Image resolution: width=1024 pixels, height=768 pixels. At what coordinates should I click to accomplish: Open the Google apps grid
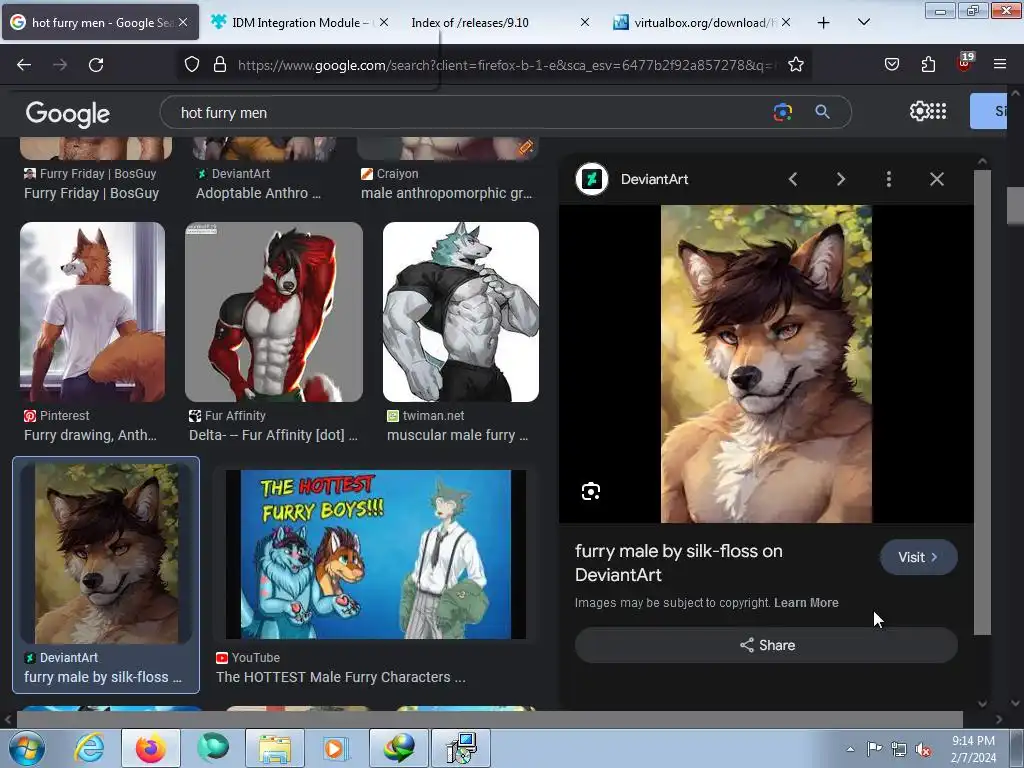[x=938, y=111]
